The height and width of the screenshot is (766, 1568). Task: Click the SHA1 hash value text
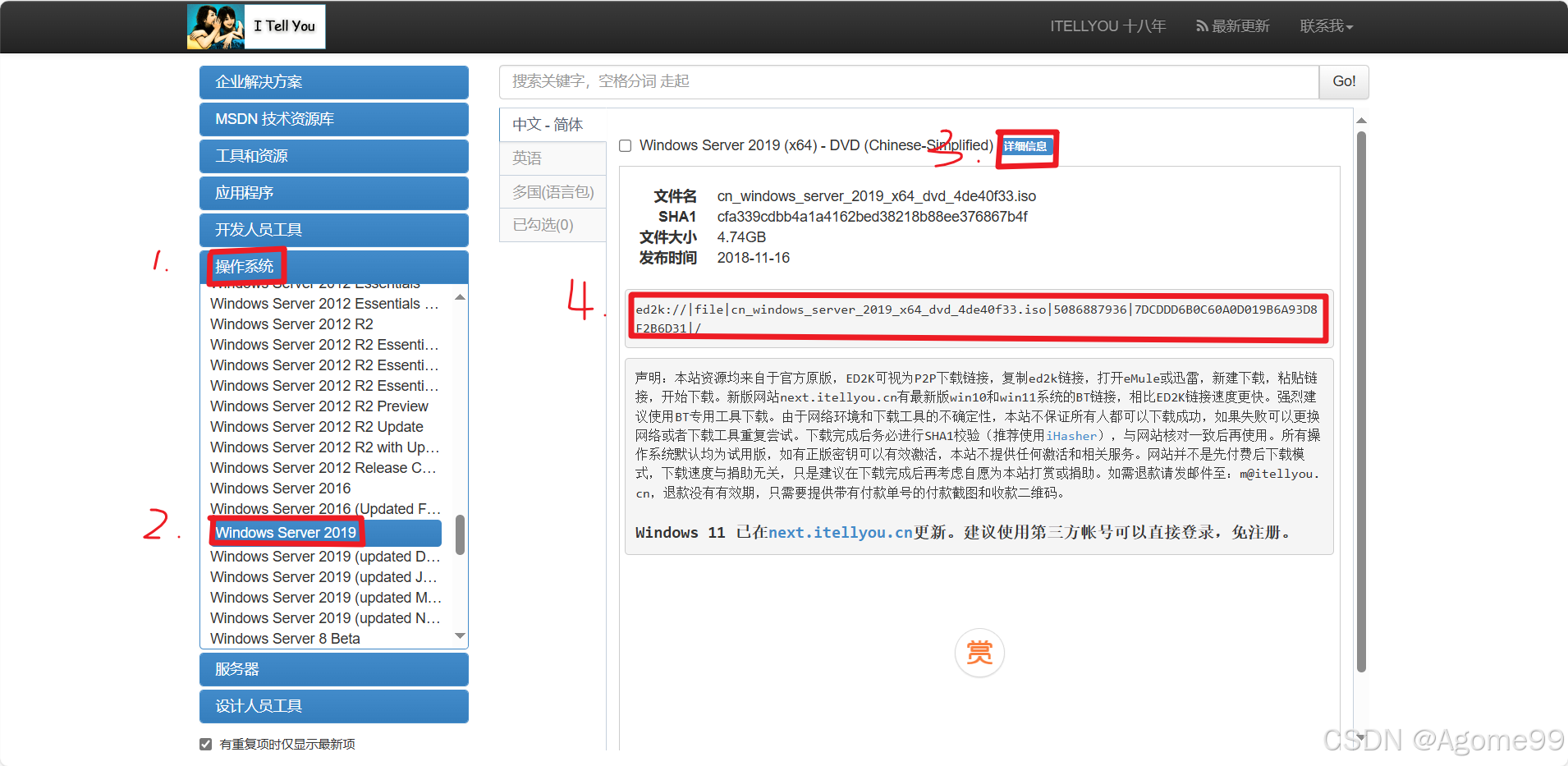pyautogui.click(x=872, y=217)
